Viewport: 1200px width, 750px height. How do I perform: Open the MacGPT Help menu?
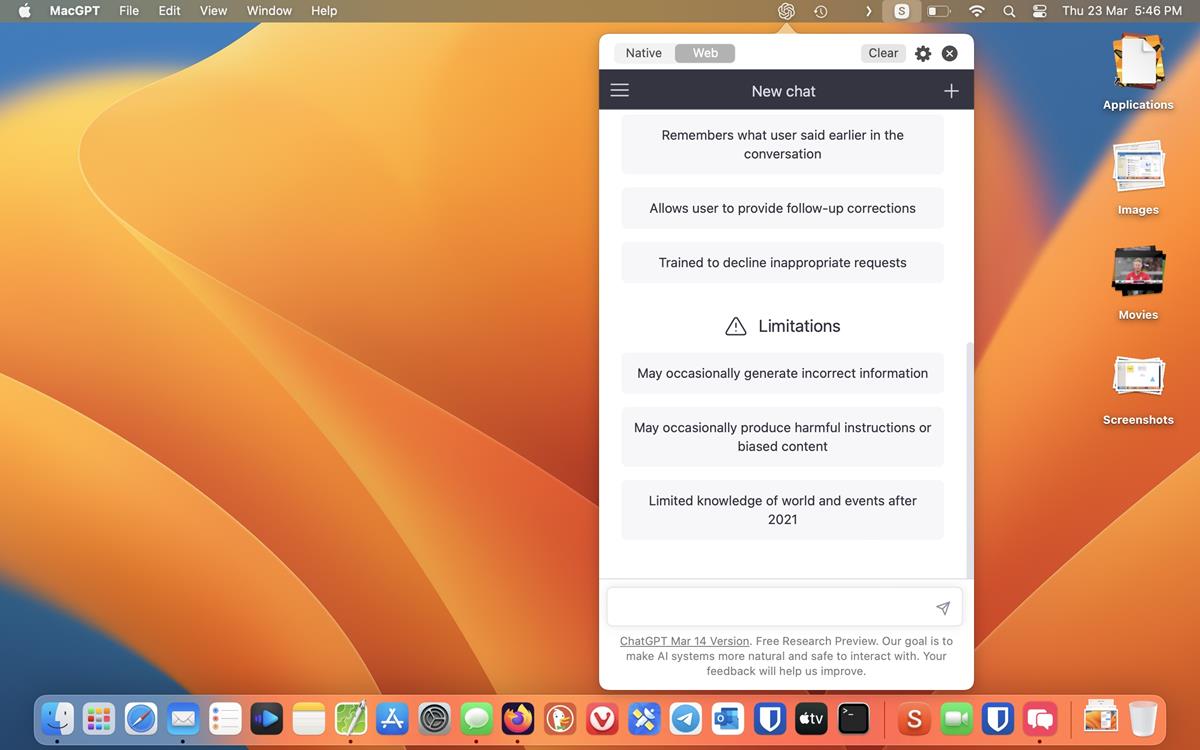323,11
